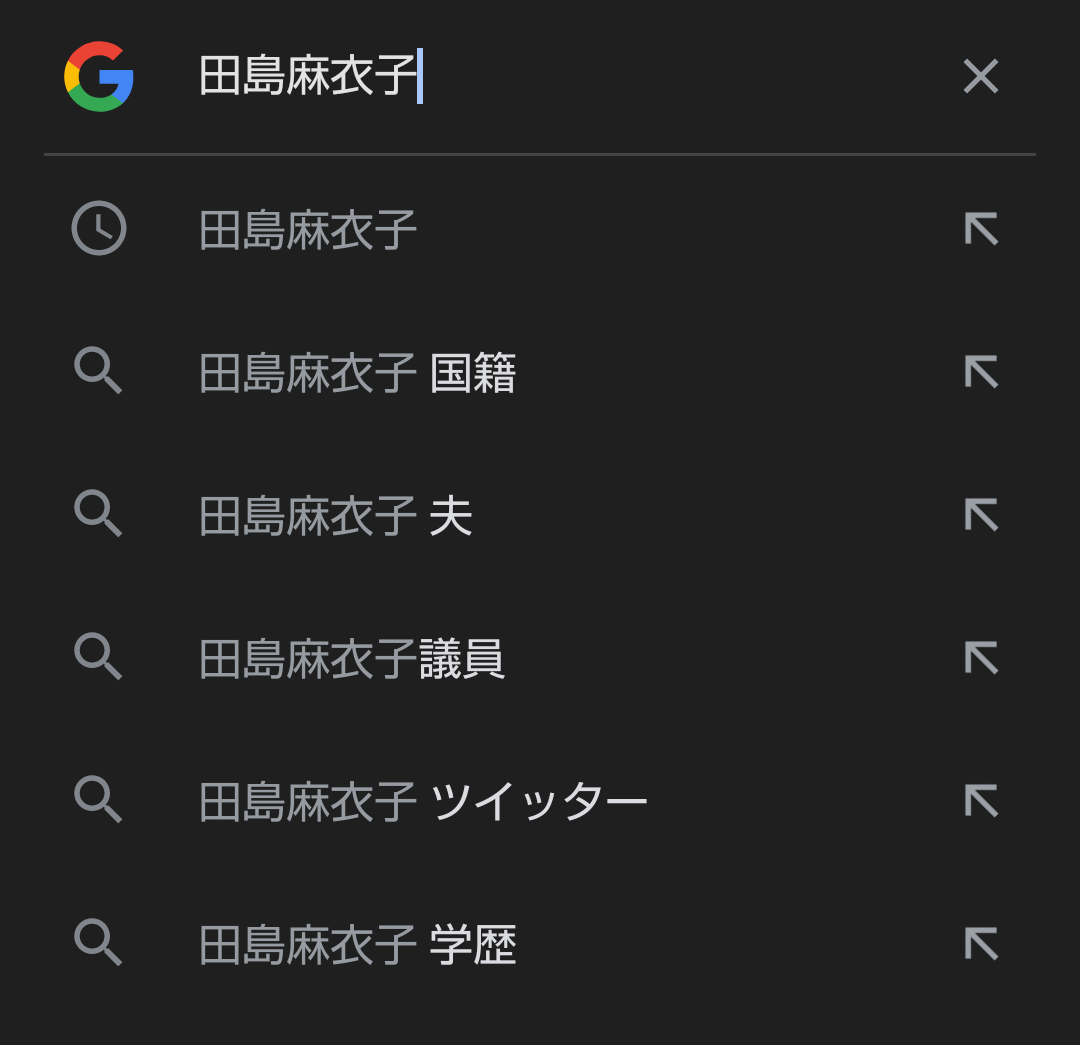1080x1045 pixels.
Task: Click magnifier icon beside ツイッター suggestion
Action: [x=98, y=799]
